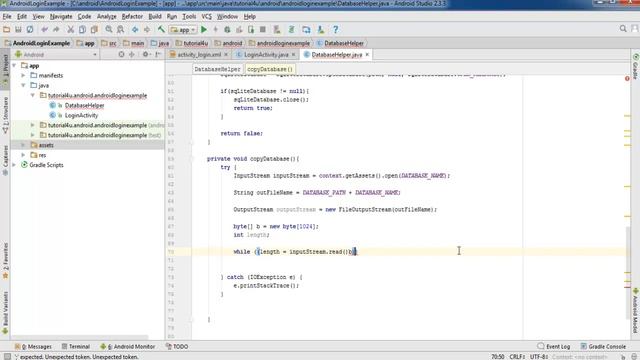
Task: Select DatabaseHelper in project tree
Action: 84,105
